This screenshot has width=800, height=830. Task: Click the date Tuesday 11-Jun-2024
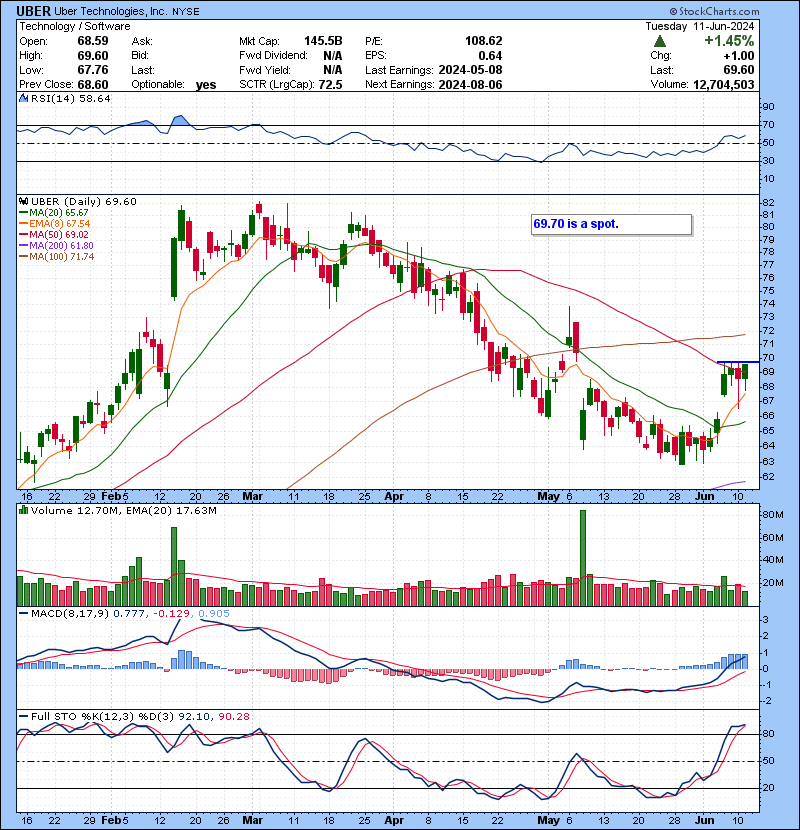tap(699, 26)
